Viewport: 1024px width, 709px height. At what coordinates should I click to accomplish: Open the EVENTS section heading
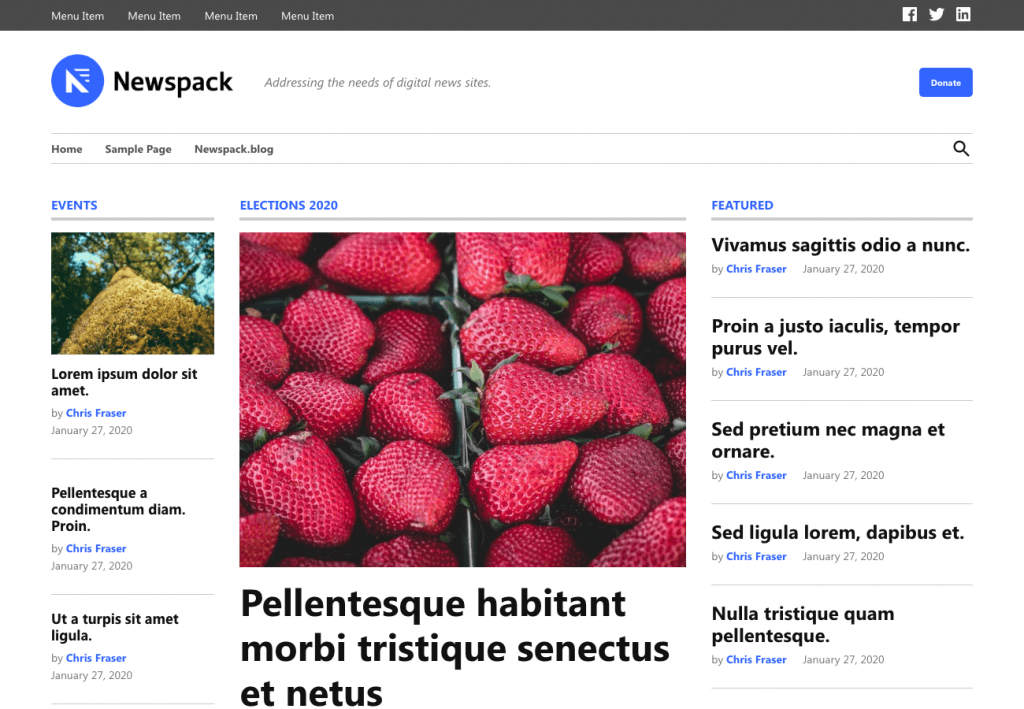click(x=74, y=205)
